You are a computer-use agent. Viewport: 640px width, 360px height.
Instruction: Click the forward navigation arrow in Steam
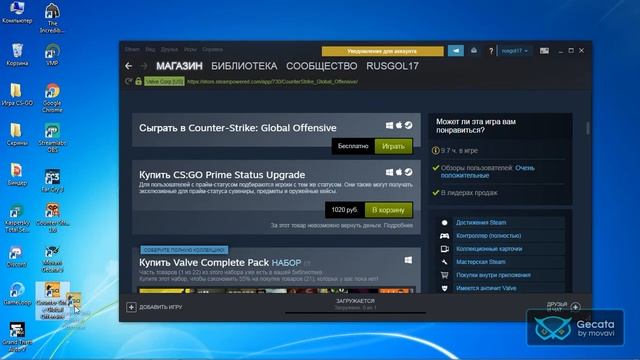144,66
